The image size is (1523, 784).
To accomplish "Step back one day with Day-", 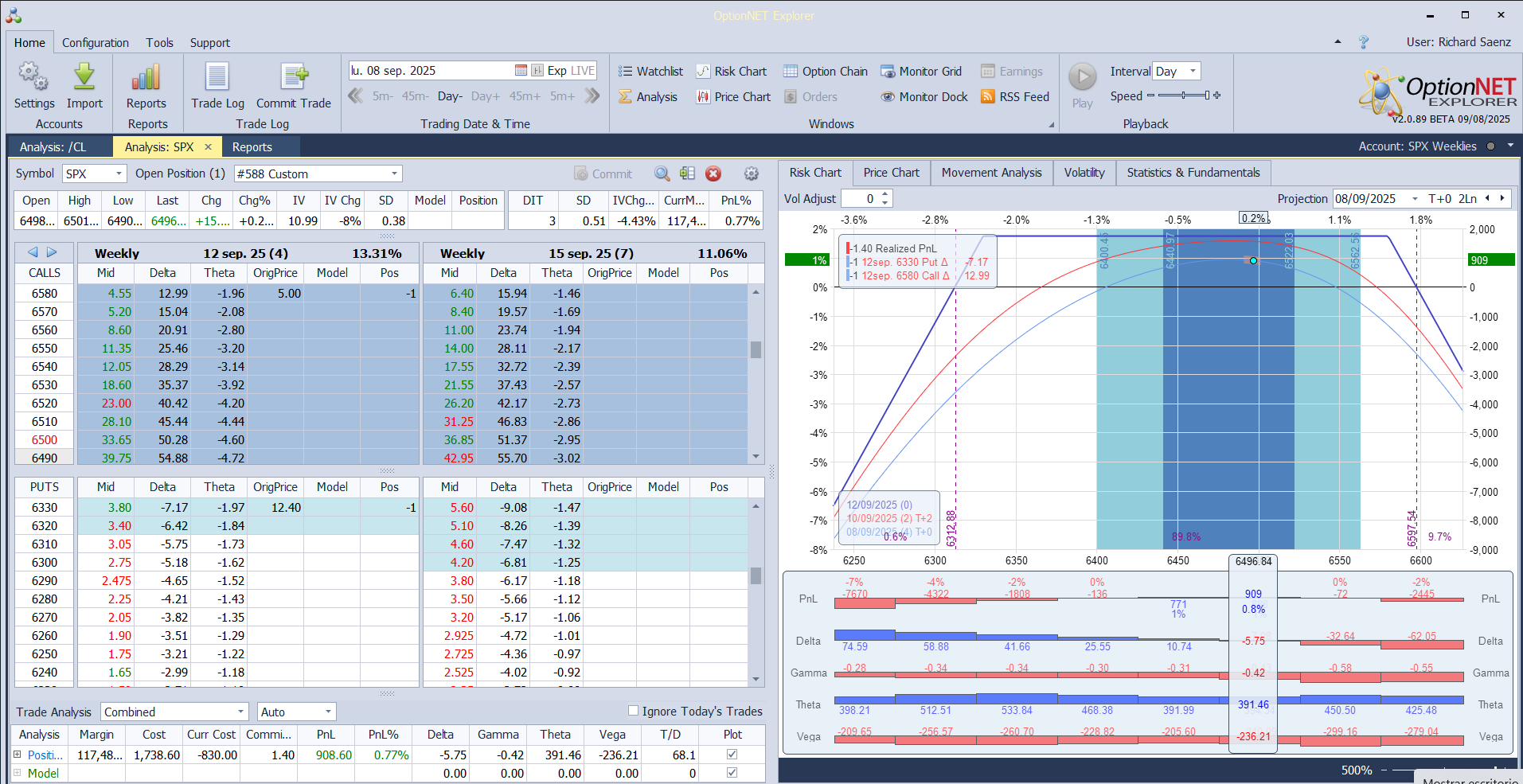I will coord(450,96).
